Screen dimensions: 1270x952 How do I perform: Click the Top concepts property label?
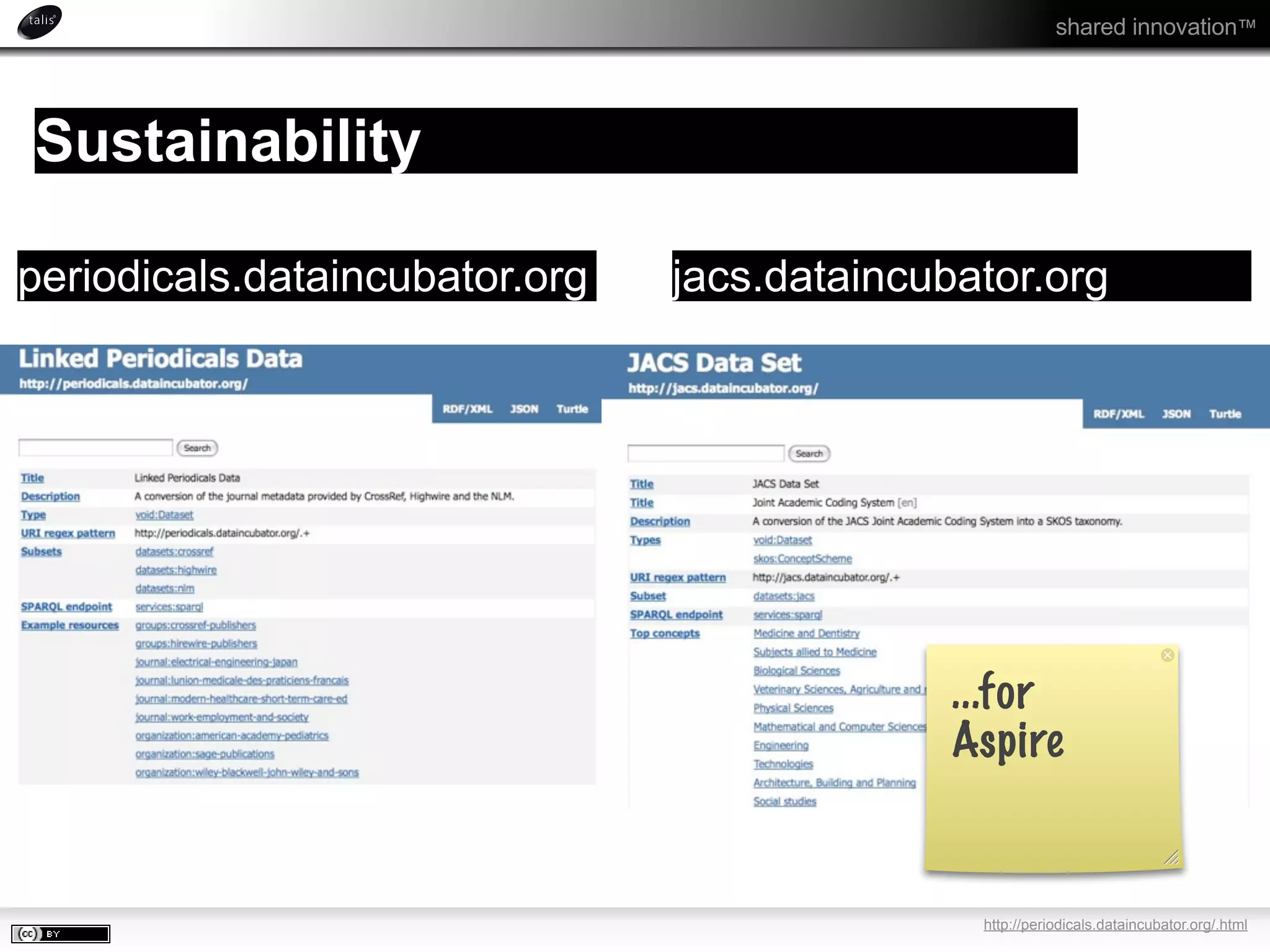click(x=665, y=633)
